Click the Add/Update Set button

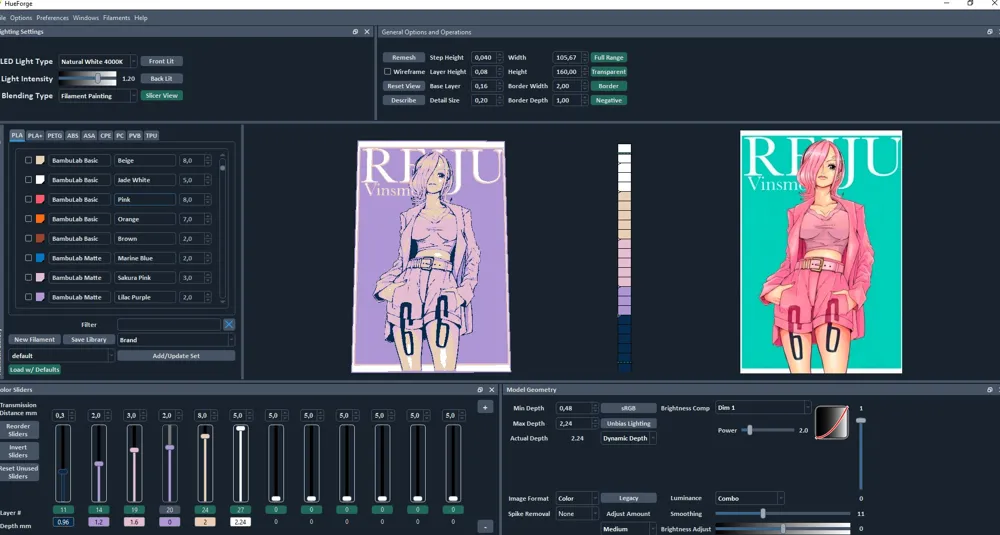click(176, 356)
